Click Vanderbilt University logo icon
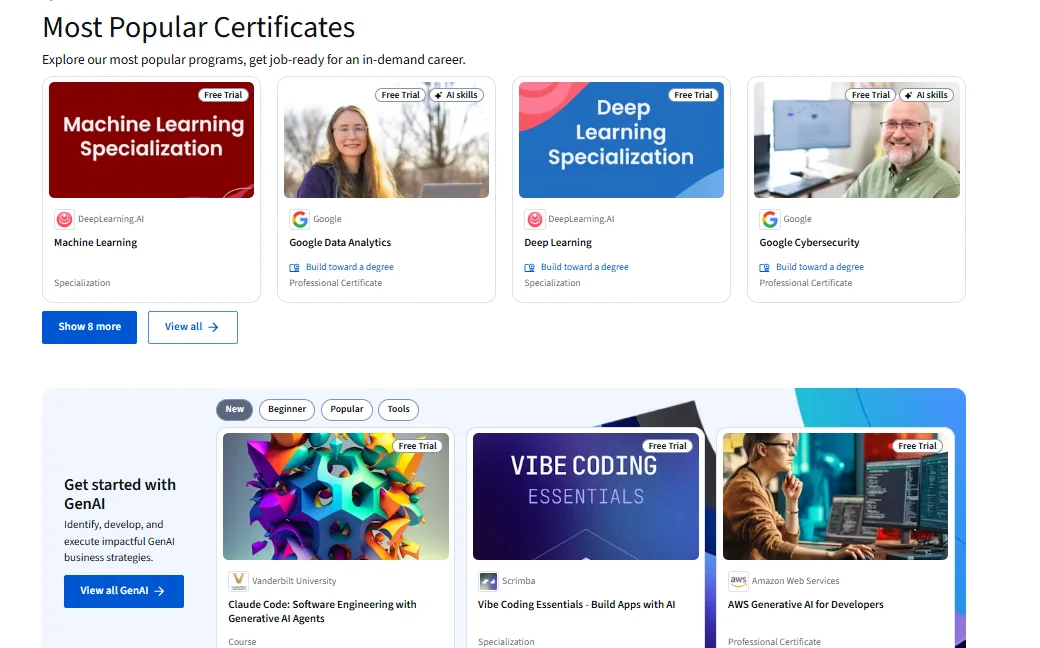The height and width of the screenshot is (648, 1040). [x=238, y=581]
